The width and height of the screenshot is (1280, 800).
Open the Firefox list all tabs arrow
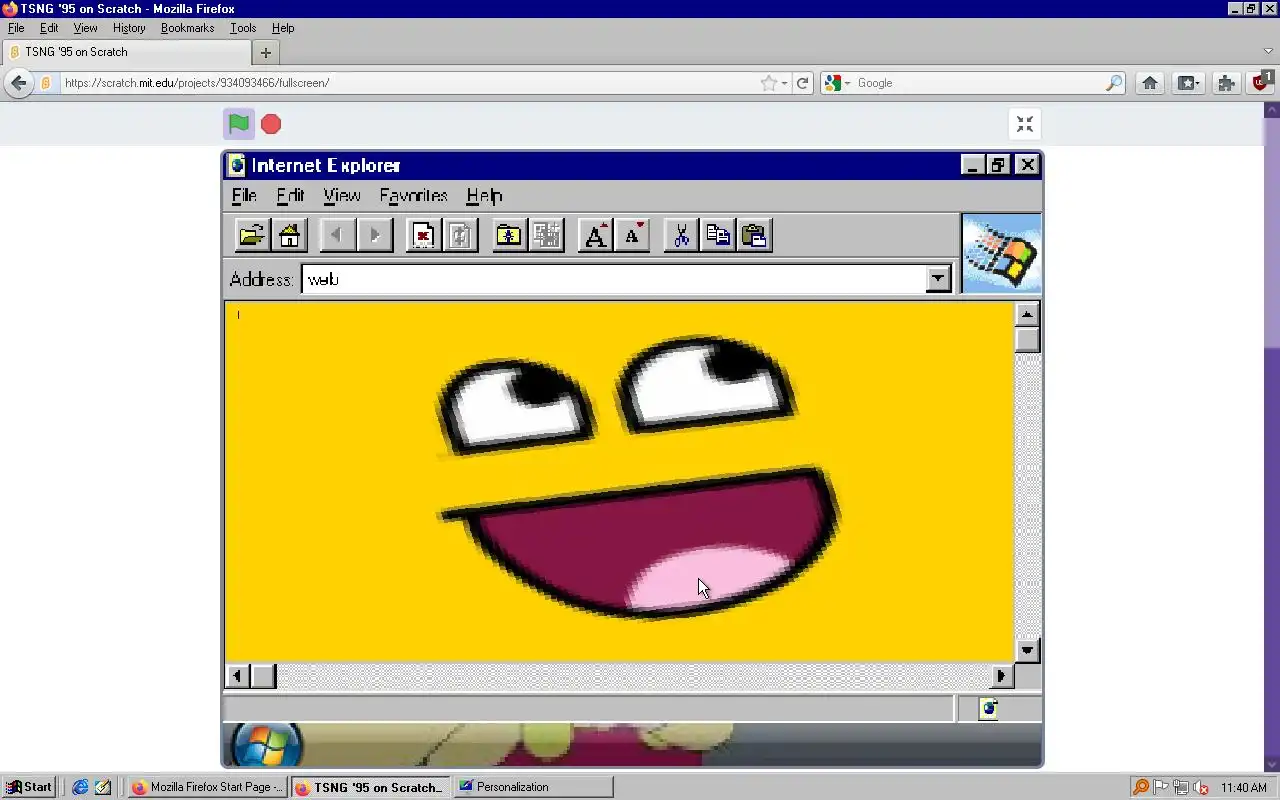[x=1268, y=52]
